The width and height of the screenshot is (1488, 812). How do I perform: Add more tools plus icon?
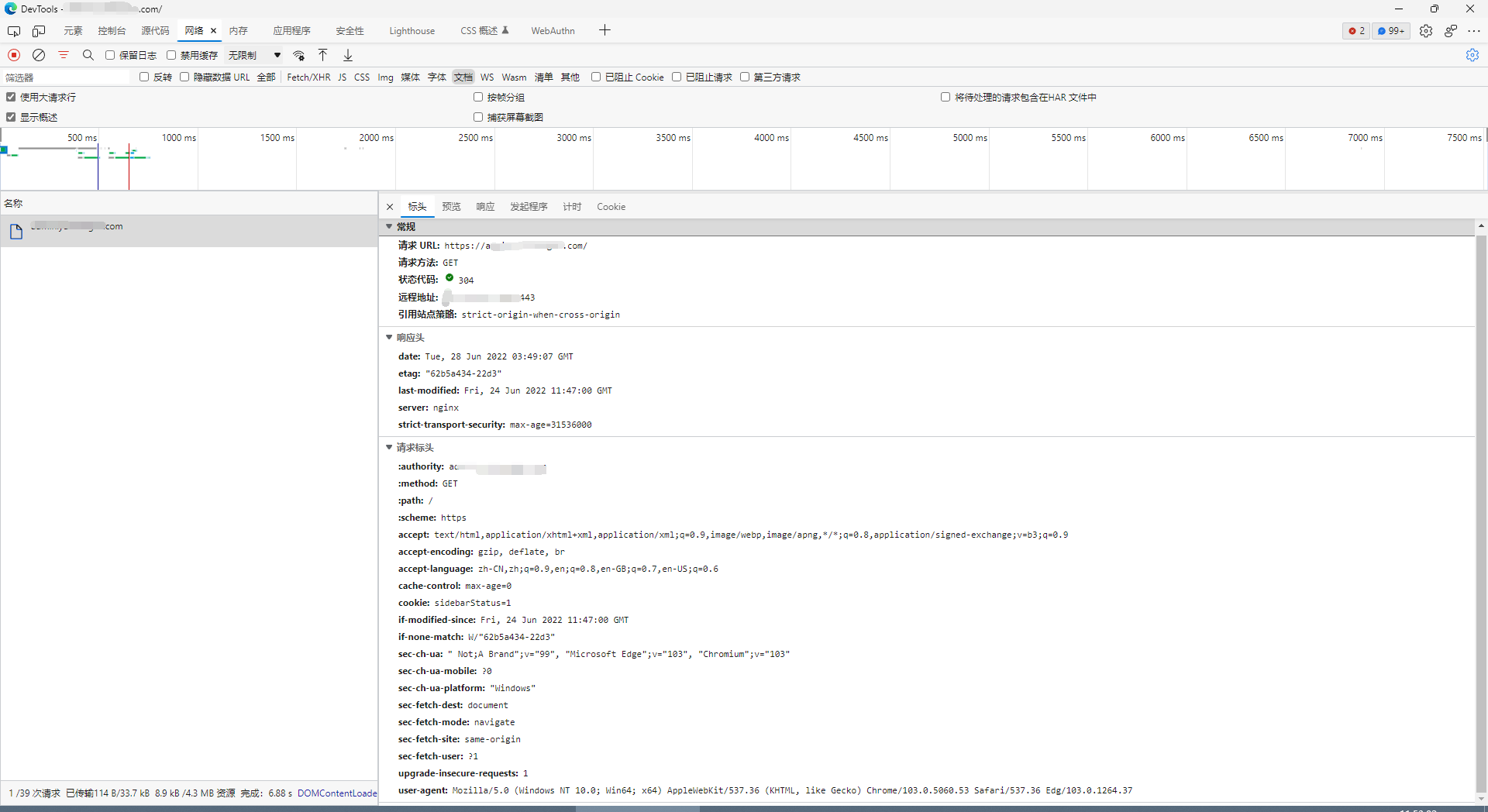(605, 30)
